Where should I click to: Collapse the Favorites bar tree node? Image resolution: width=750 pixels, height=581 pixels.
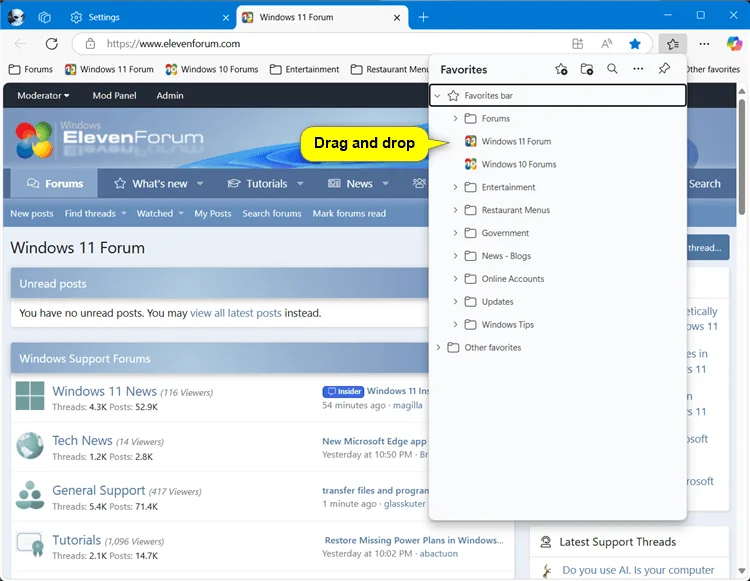click(437, 96)
